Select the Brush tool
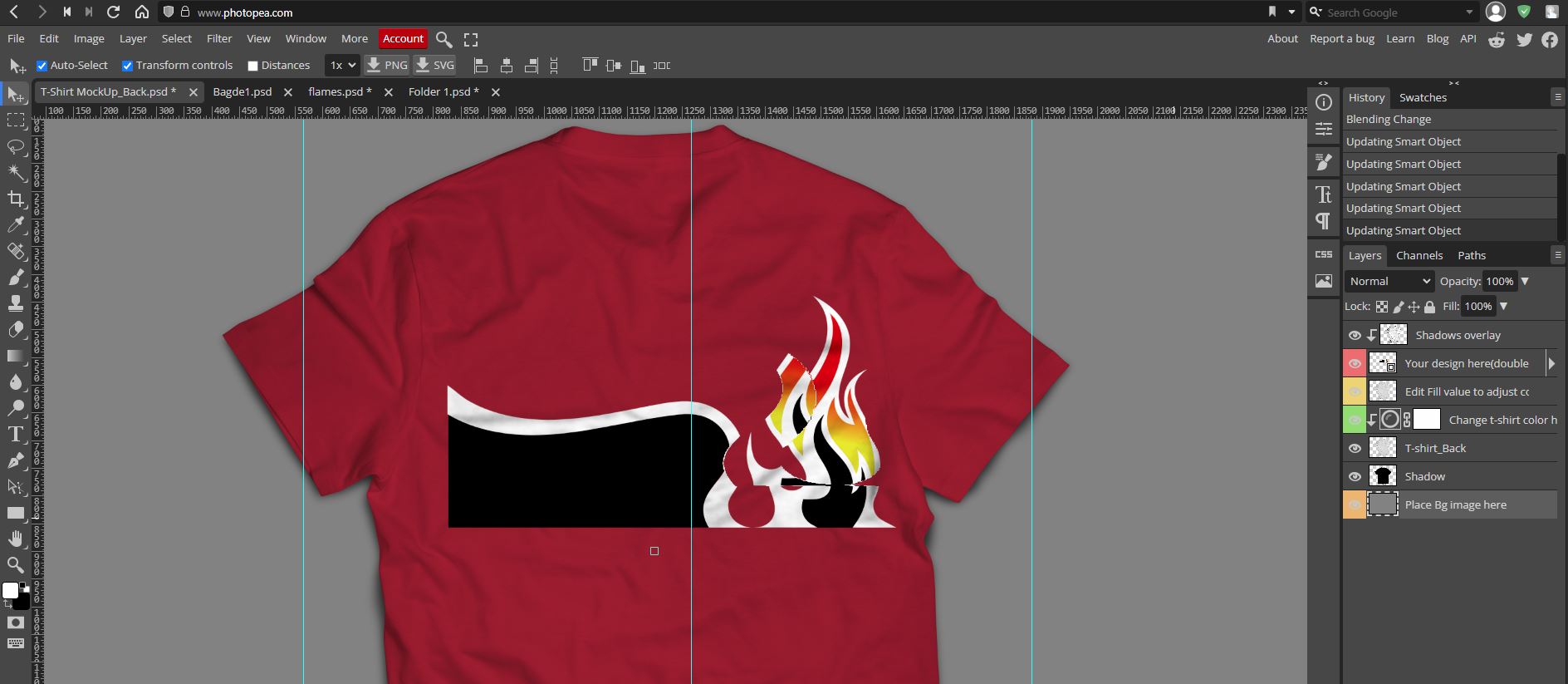The height and width of the screenshot is (684, 1568). coord(16,277)
